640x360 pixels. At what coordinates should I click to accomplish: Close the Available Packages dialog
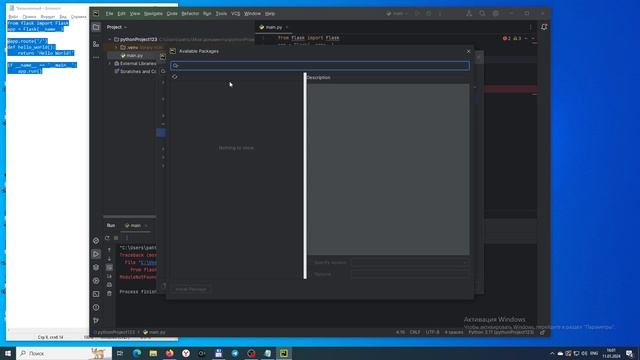click(x=468, y=51)
